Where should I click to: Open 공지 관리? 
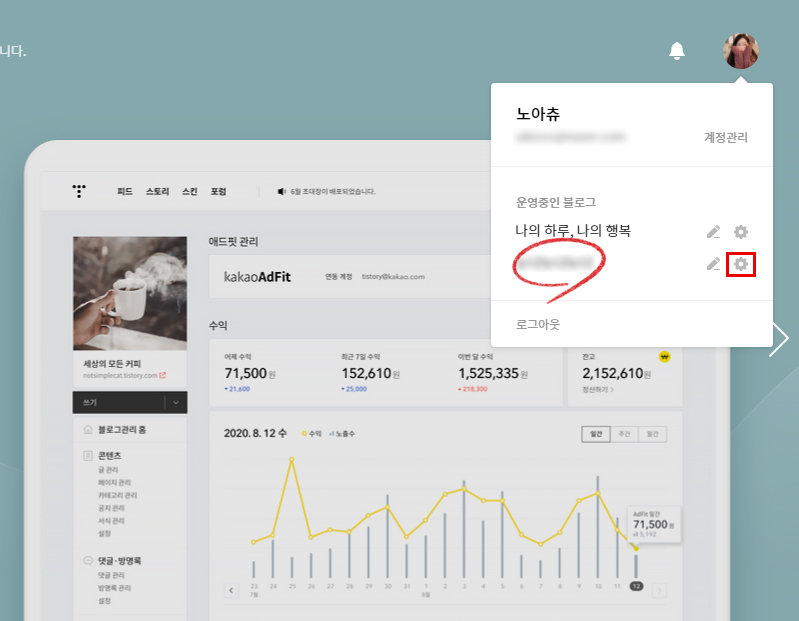pyautogui.click(x=111, y=508)
